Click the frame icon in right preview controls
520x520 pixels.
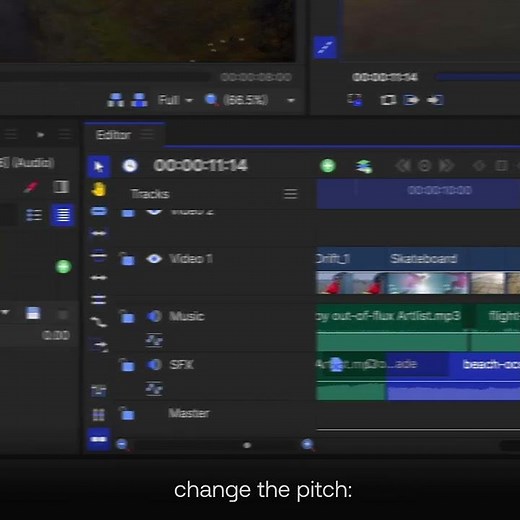pos(388,100)
